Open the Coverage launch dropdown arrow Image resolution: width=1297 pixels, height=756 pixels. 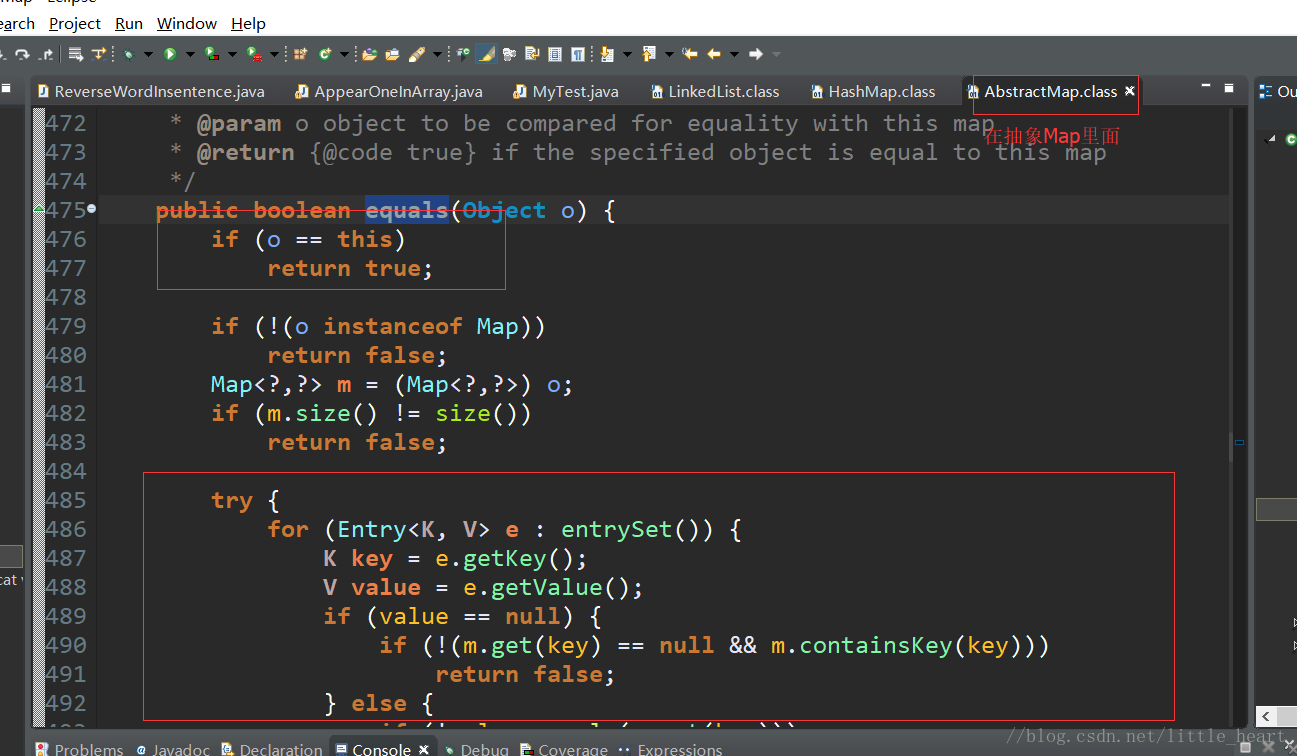coord(232,54)
